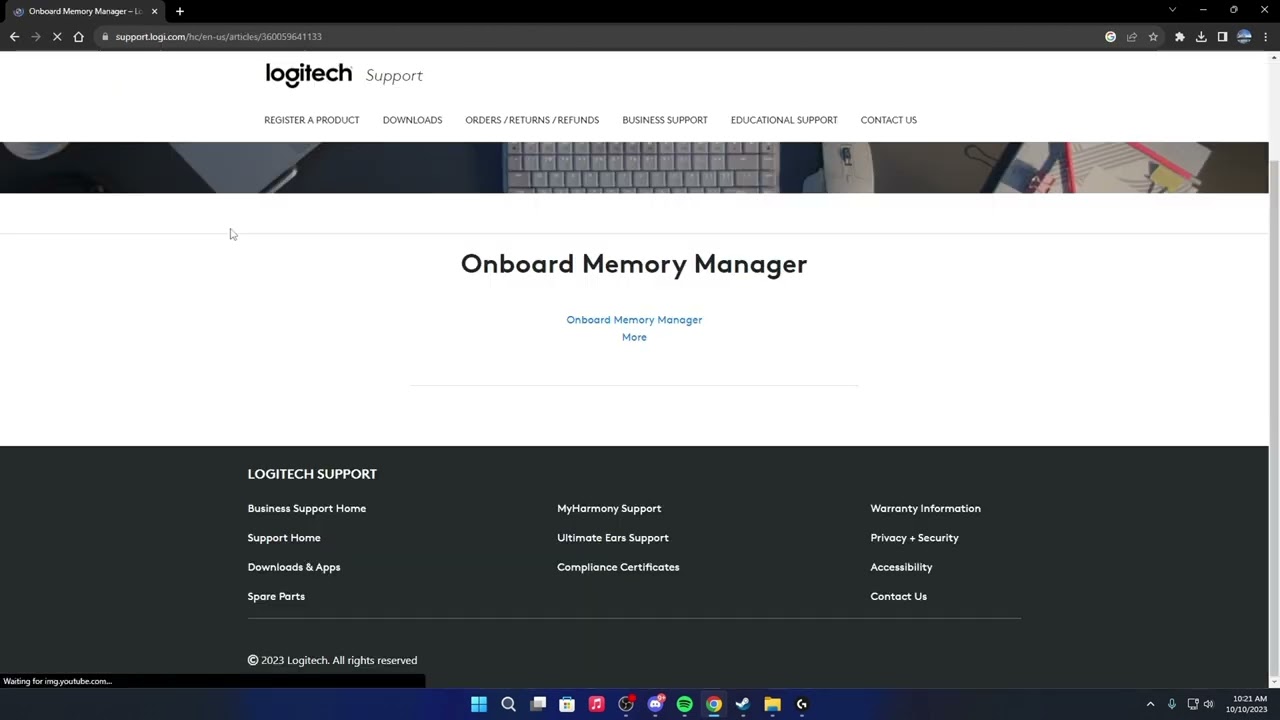Image resolution: width=1280 pixels, height=720 pixels.
Task: Open Spotify from the taskbar
Action: 684,704
